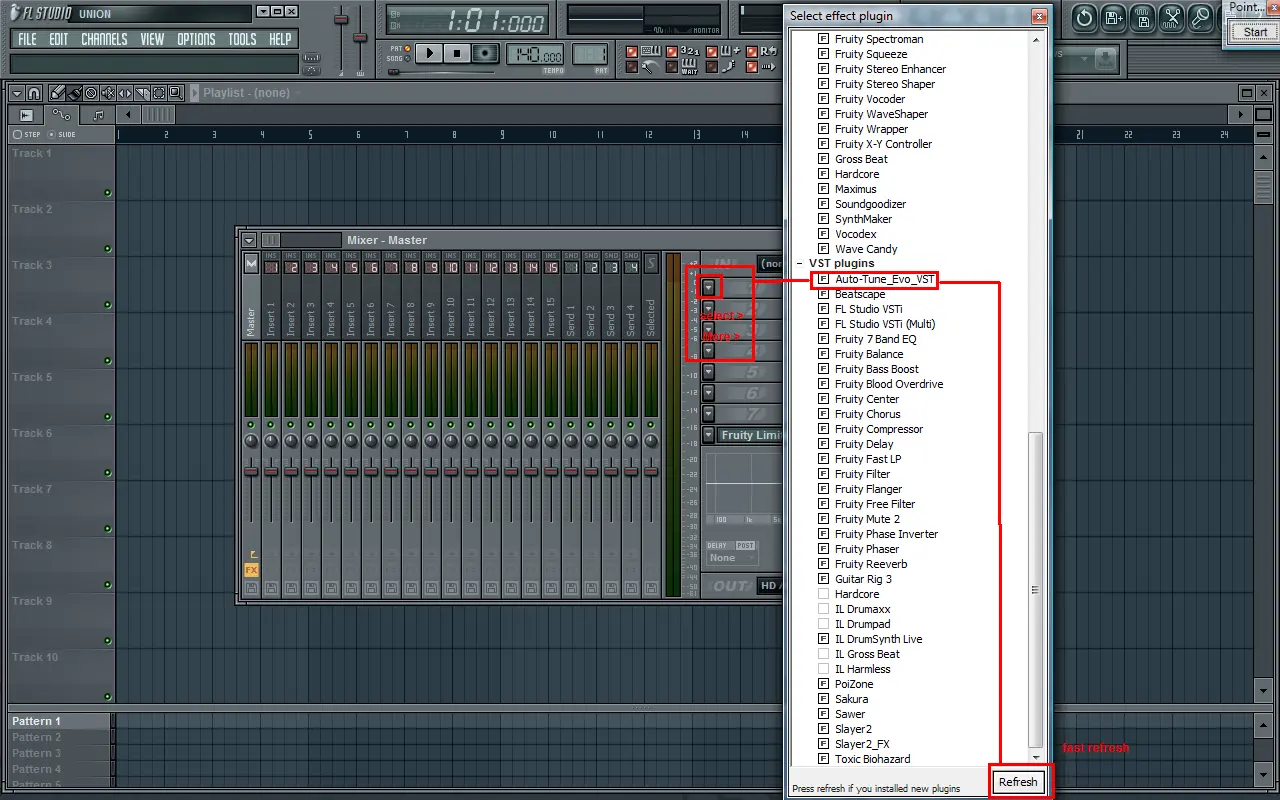Collapse the VST plugins tree group
This screenshot has width=1280, height=800.
point(800,264)
